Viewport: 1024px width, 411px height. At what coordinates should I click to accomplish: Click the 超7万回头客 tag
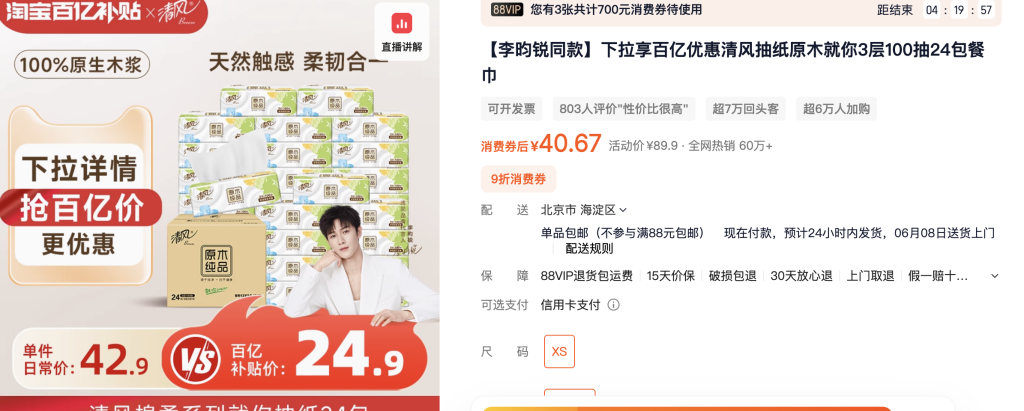pyautogui.click(x=745, y=109)
